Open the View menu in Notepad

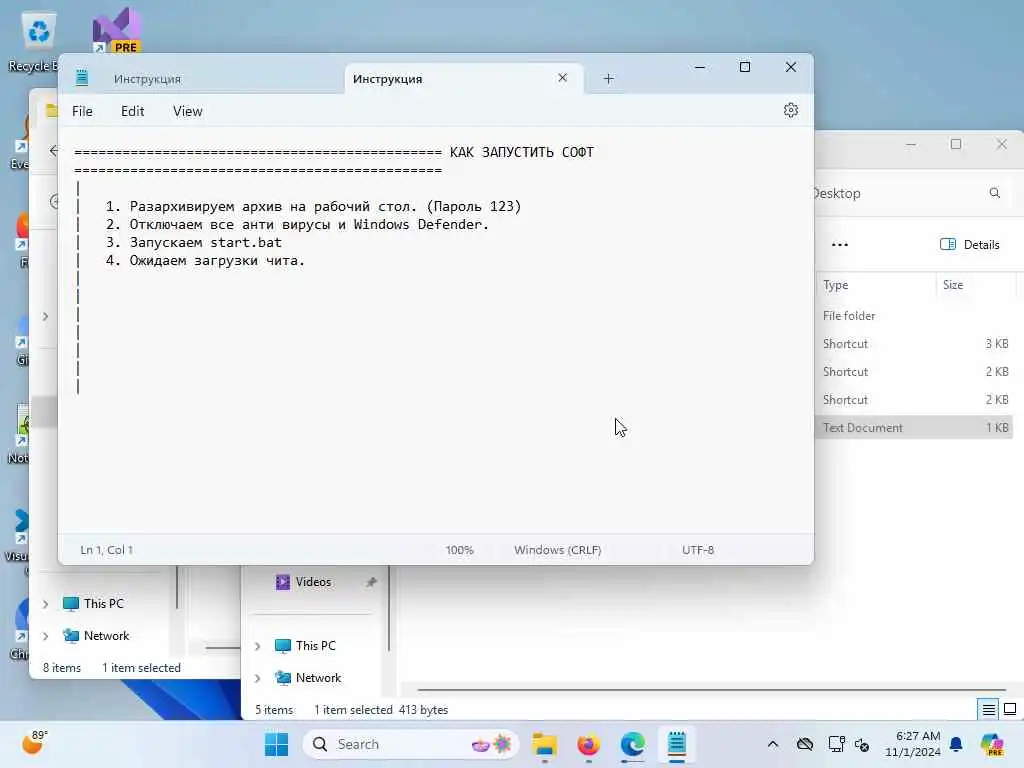pyautogui.click(x=187, y=111)
